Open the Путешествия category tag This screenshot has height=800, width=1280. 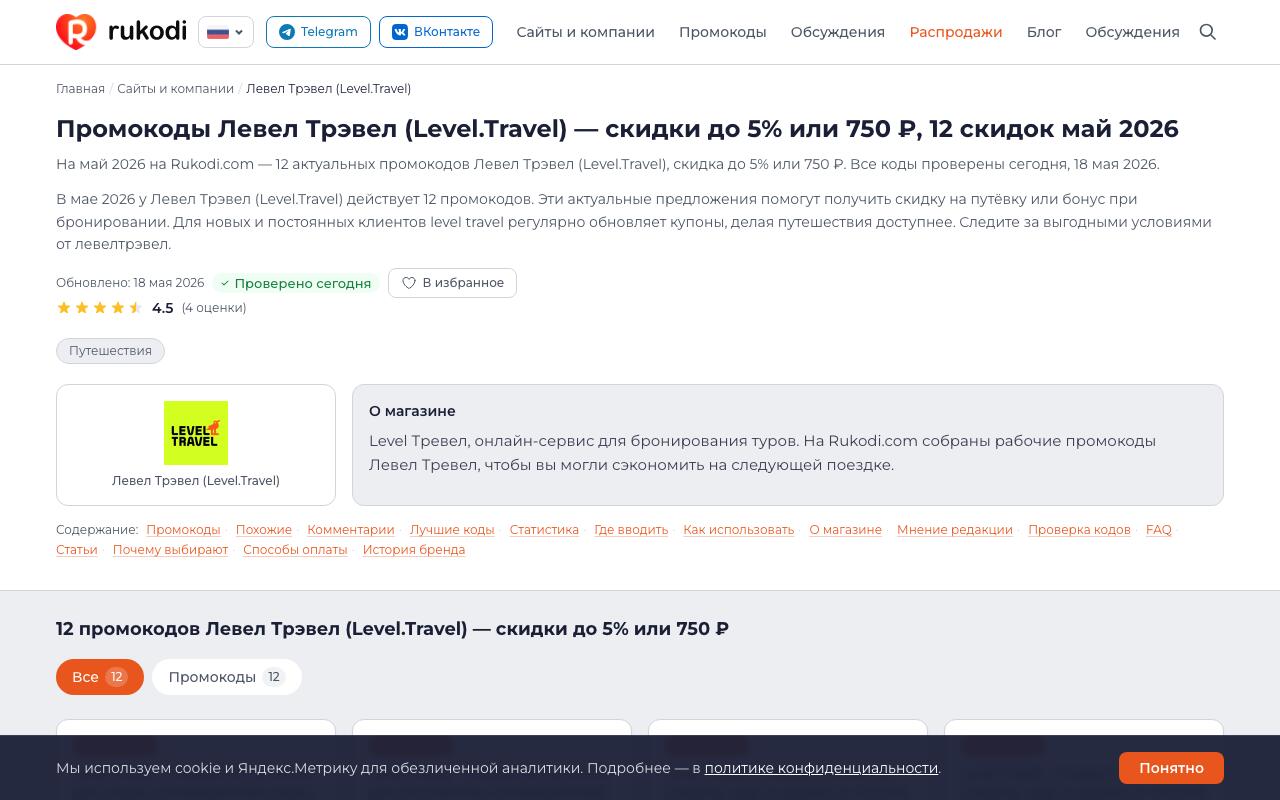coord(110,351)
